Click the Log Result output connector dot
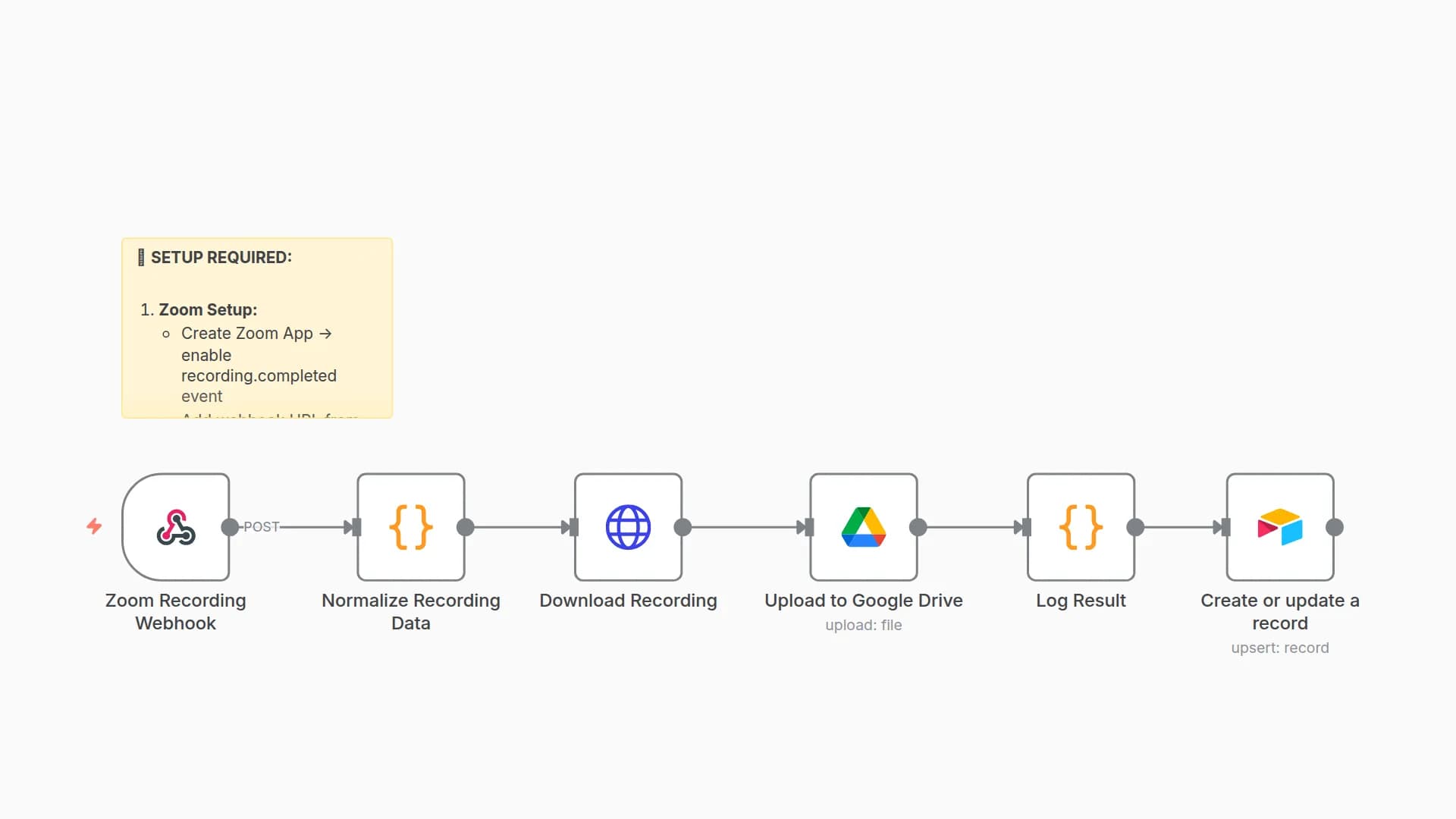This screenshot has width=1456, height=819. [1135, 527]
